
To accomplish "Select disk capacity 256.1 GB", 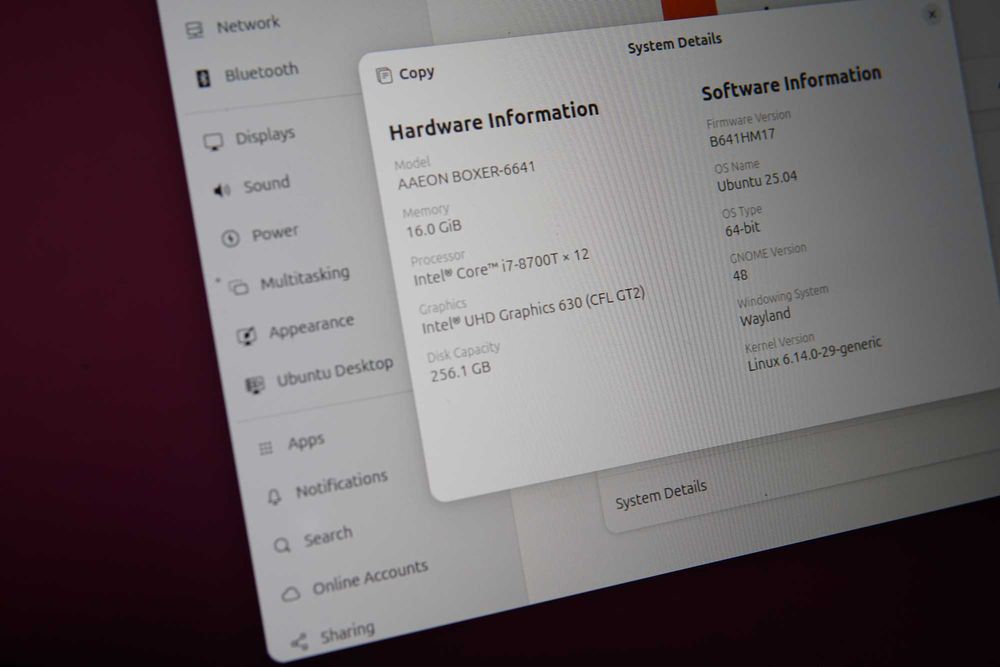I will point(460,370).
